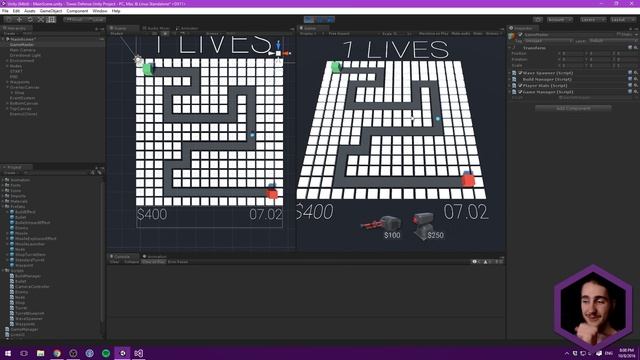Open Unity cloud services icon
This screenshot has width=640, height=360.
point(538,20)
